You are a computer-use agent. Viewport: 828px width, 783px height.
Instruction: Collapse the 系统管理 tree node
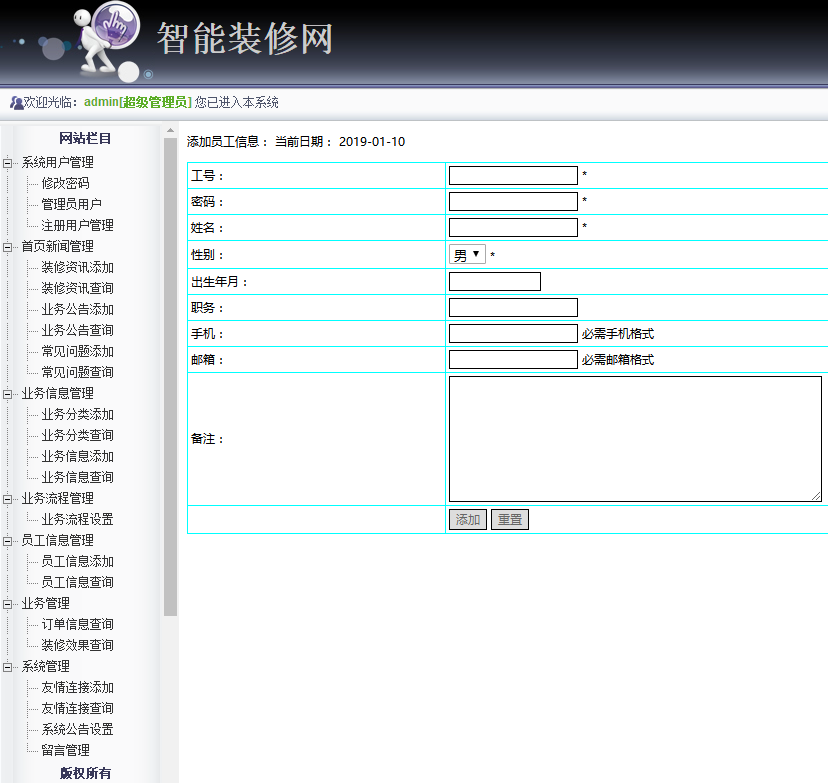[x=7, y=667]
